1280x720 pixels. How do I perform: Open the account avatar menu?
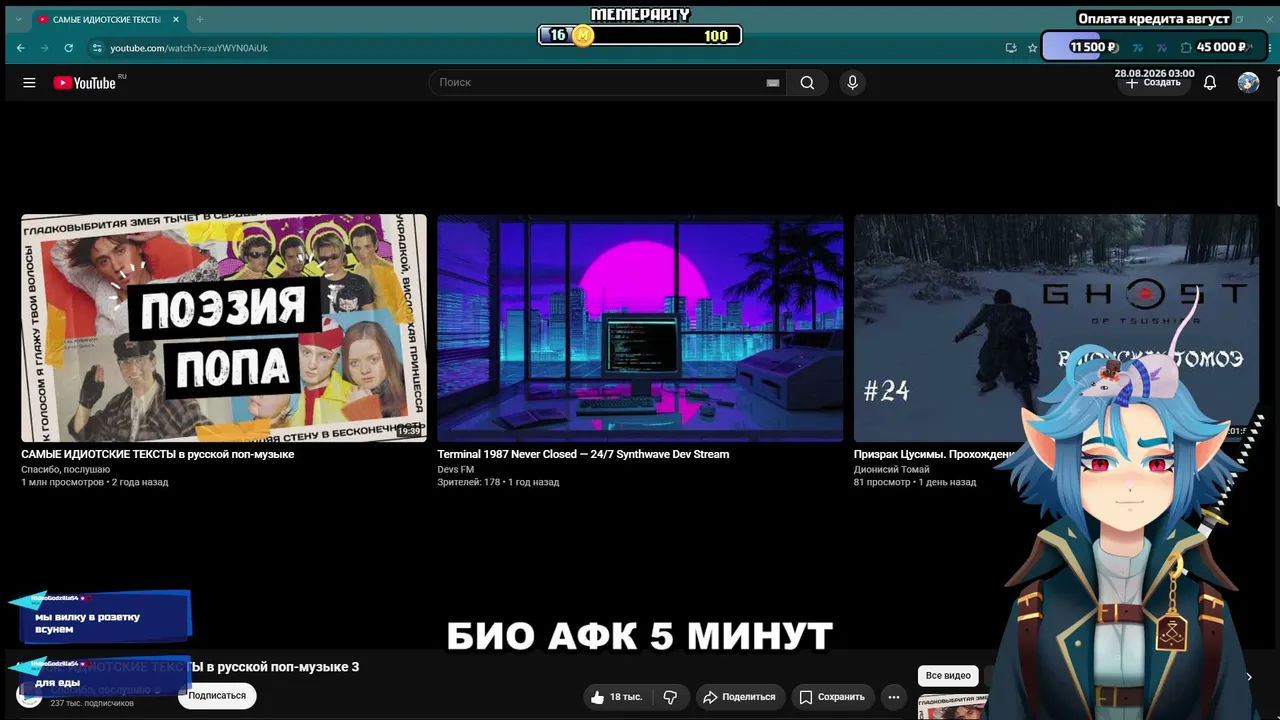click(1248, 83)
